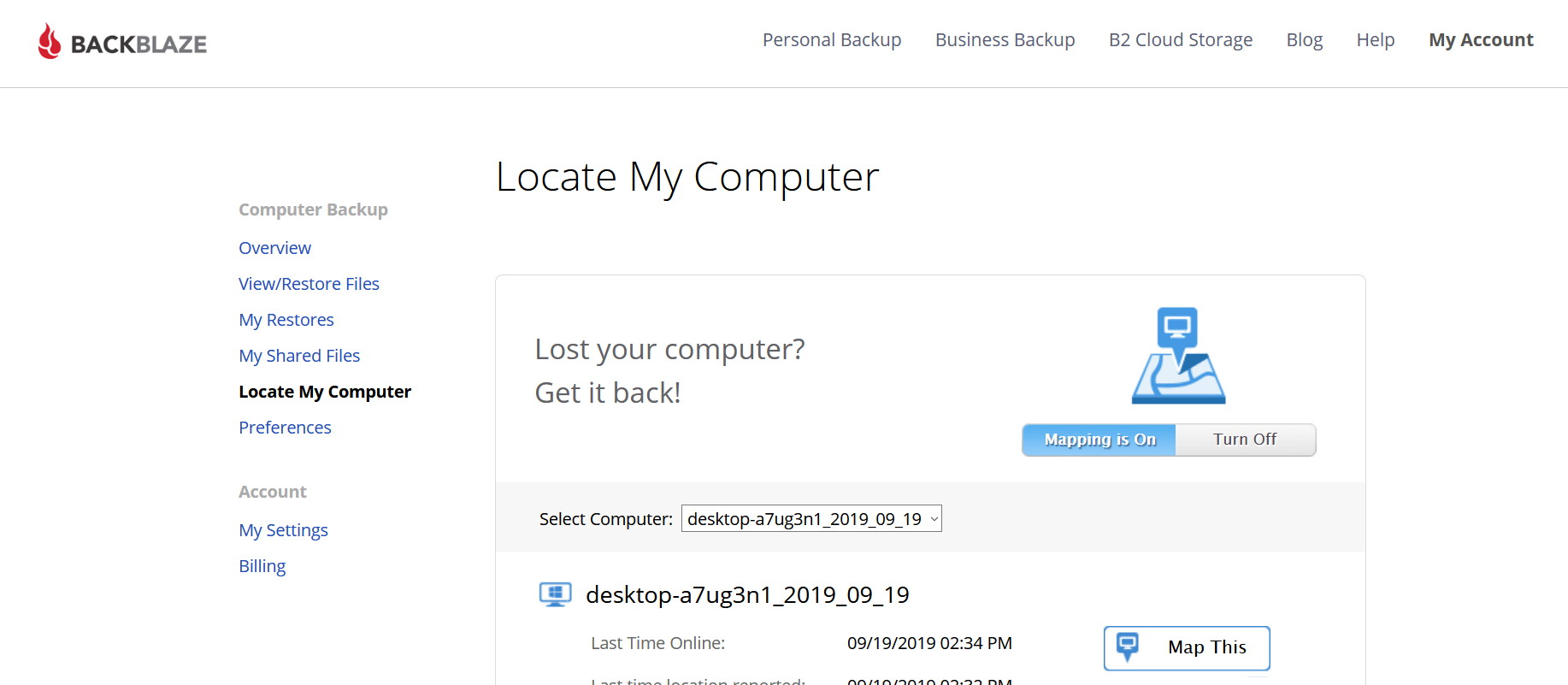Open Preferences in sidebar
The image size is (1568, 685).
[285, 428]
